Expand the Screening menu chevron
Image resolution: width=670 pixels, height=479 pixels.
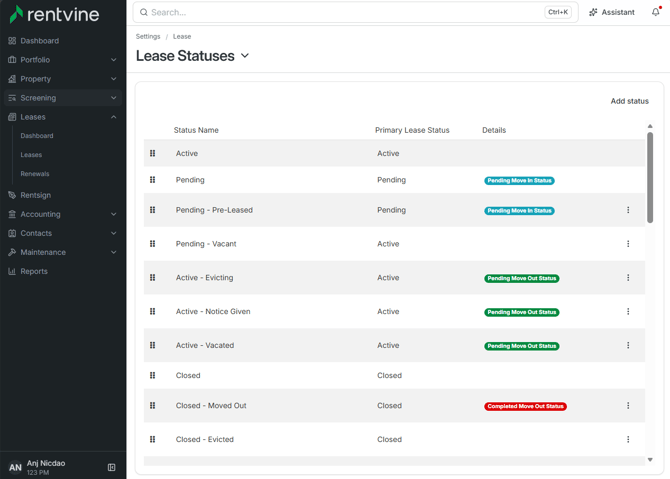pos(114,98)
